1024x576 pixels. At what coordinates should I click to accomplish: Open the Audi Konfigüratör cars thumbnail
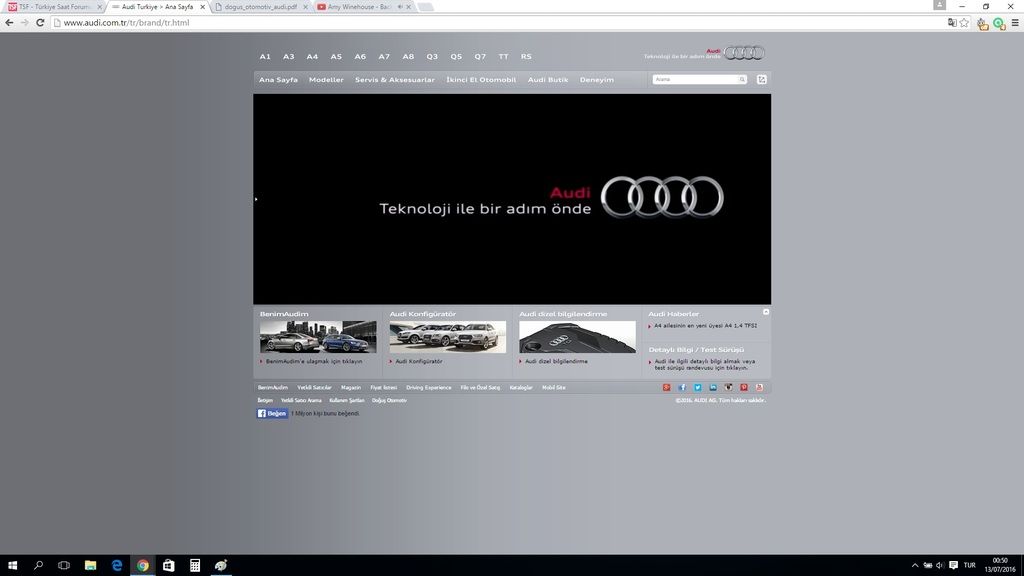[x=447, y=337]
